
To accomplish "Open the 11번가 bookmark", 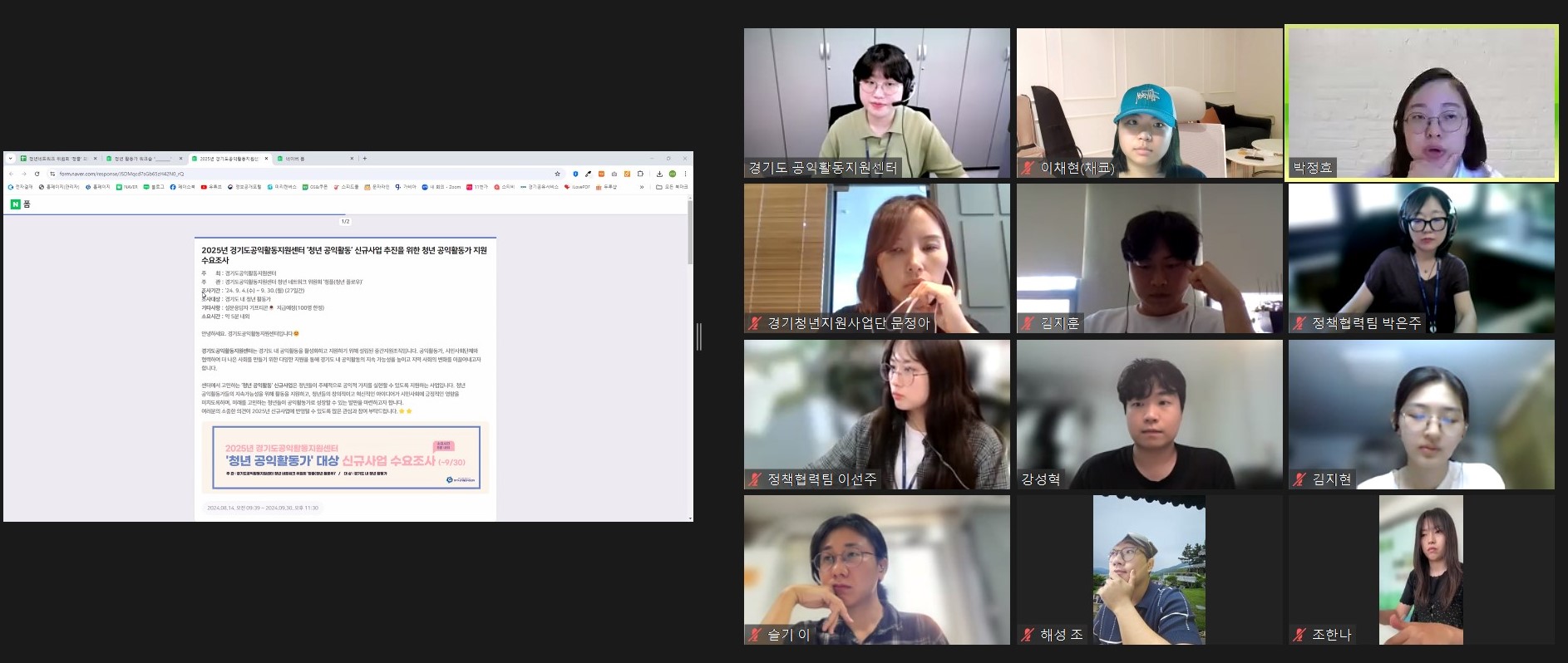I will (477, 187).
